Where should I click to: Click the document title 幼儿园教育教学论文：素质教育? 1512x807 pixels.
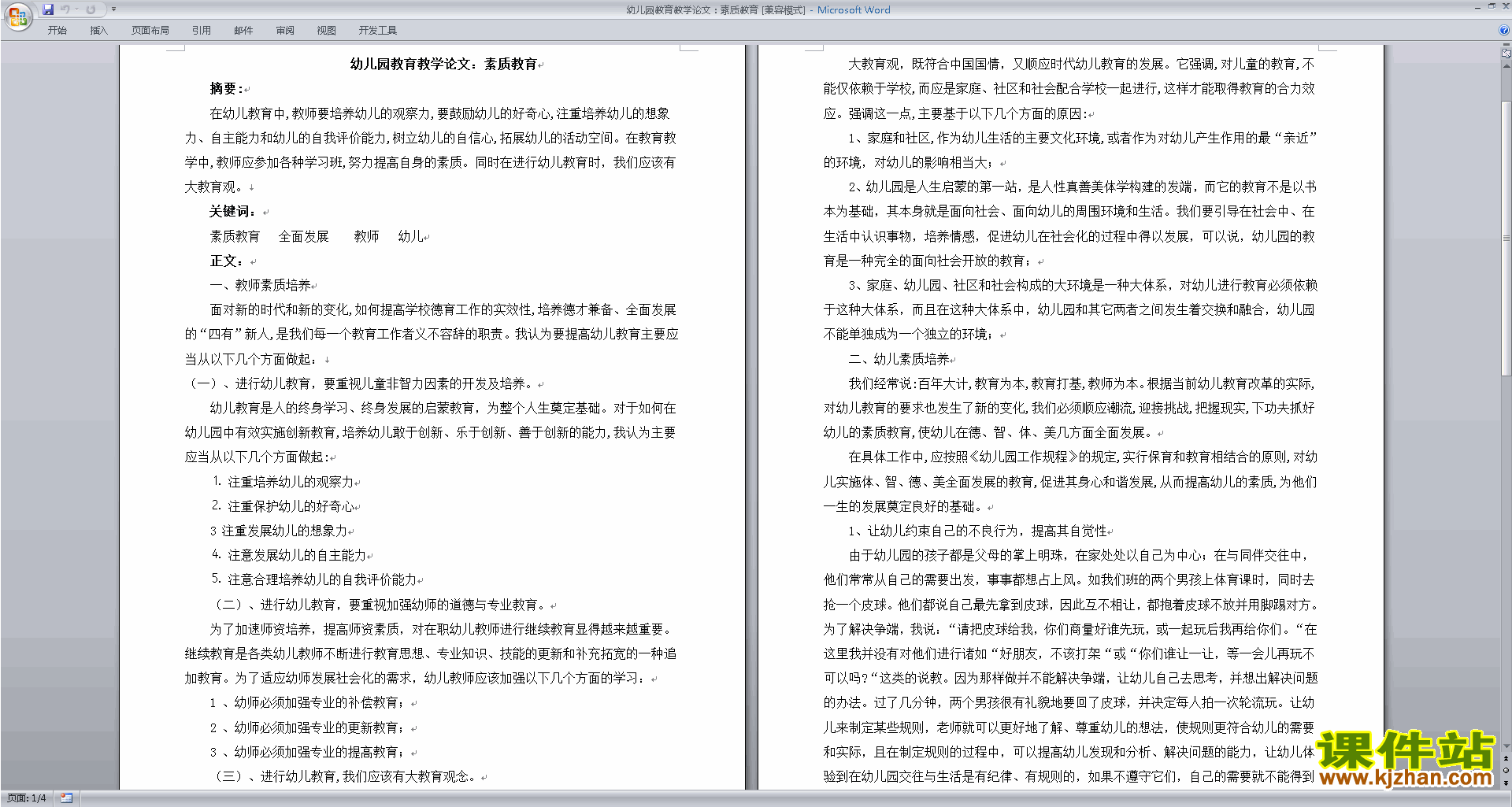click(x=443, y=65)
